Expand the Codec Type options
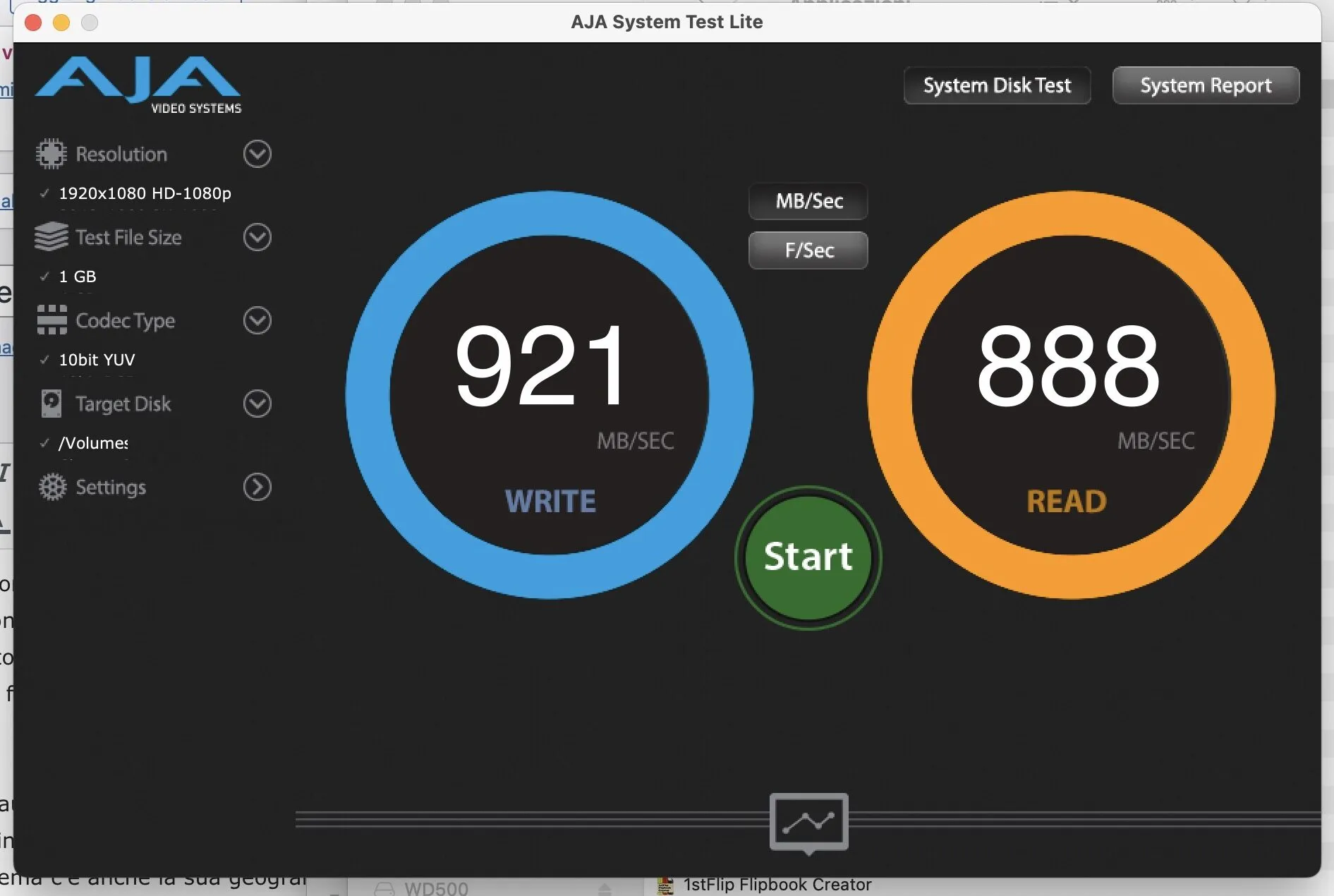1334x896 pixels. pos(256,321)
